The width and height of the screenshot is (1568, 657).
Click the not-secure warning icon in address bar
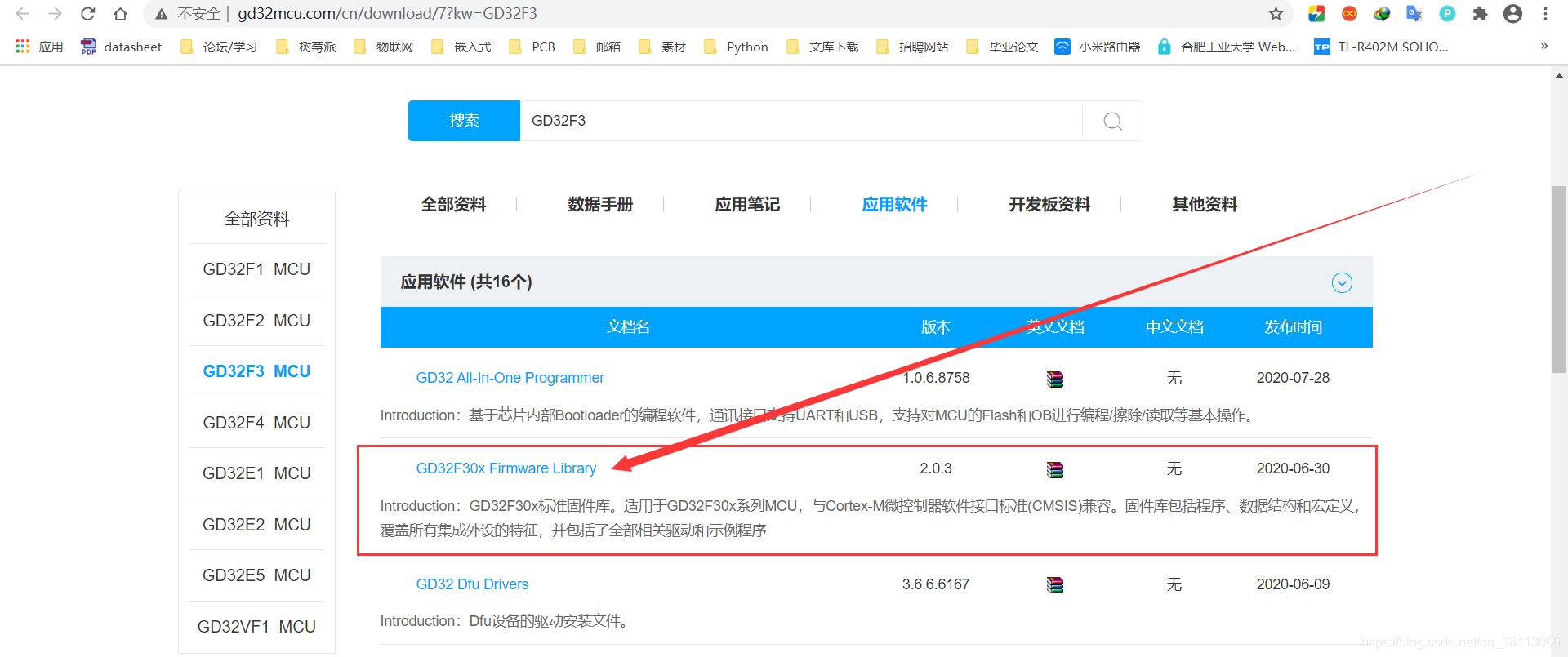coord(162,14)
